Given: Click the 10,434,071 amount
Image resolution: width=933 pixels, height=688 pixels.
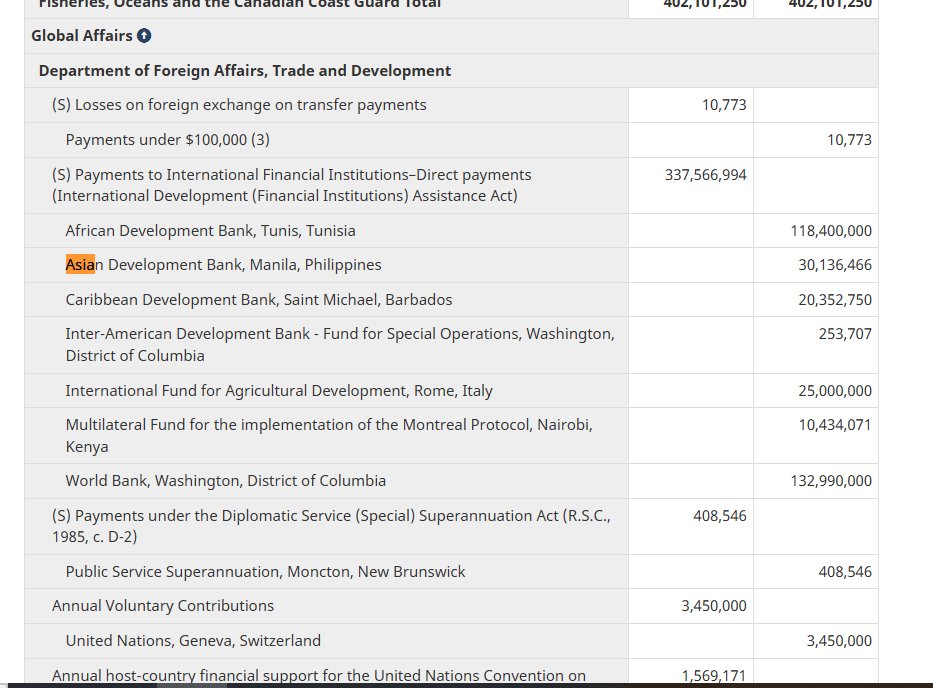Looking at the screenshot, I should [x=834, y=425].
